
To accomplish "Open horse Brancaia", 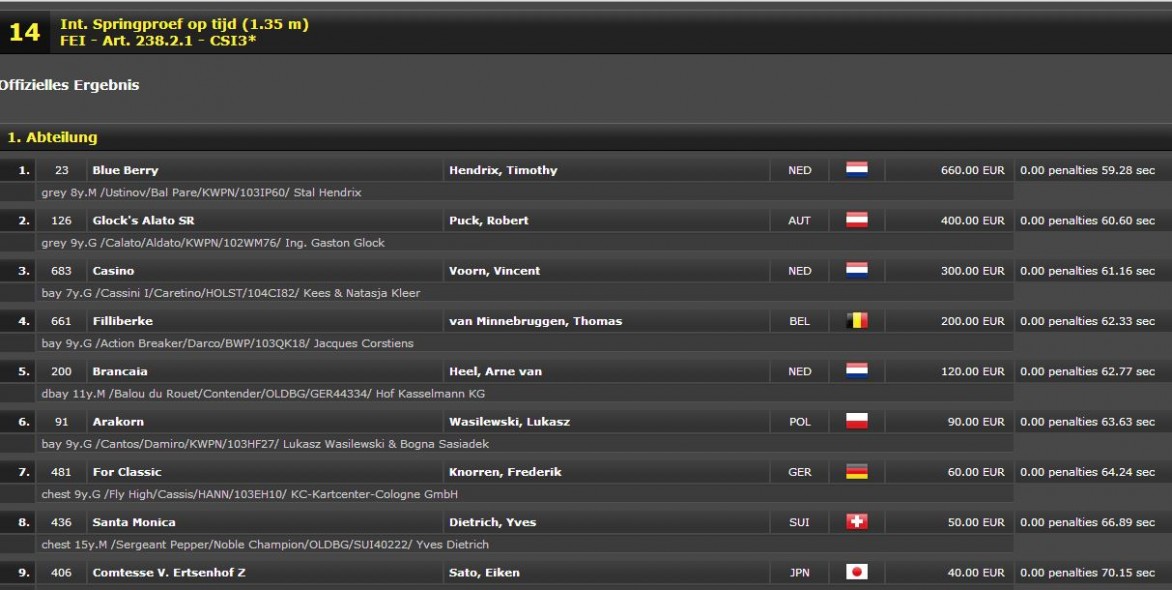I will tap(120, 372).
